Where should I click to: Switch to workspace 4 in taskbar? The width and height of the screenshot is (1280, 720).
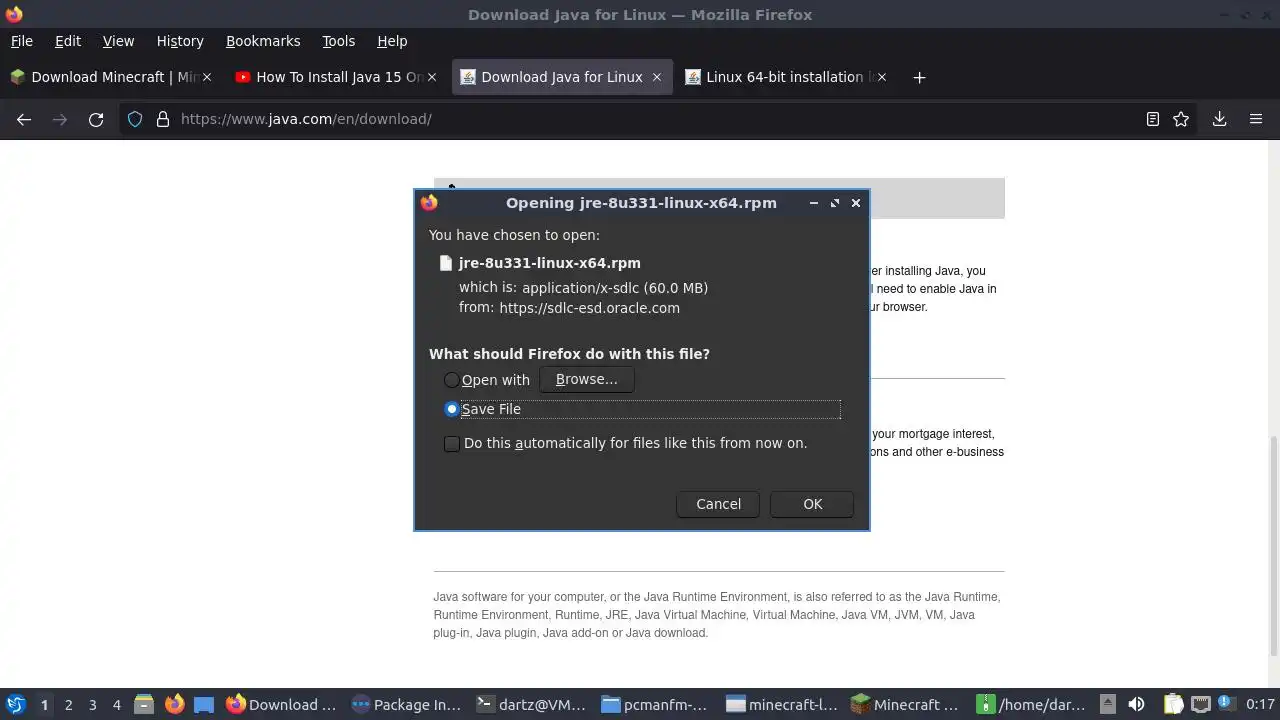coord(116,704)
